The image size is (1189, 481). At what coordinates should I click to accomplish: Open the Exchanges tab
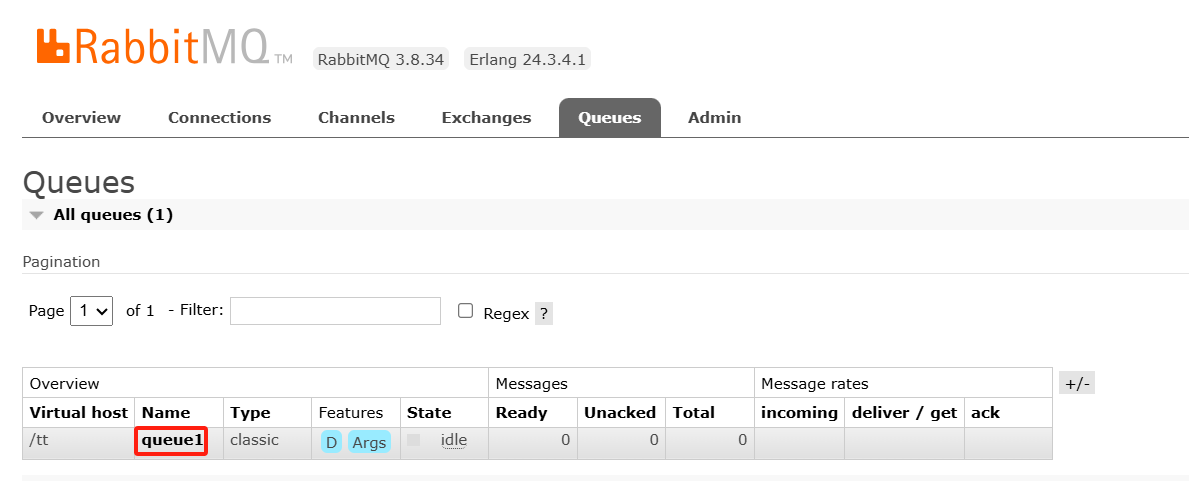(x=486, y=118)
